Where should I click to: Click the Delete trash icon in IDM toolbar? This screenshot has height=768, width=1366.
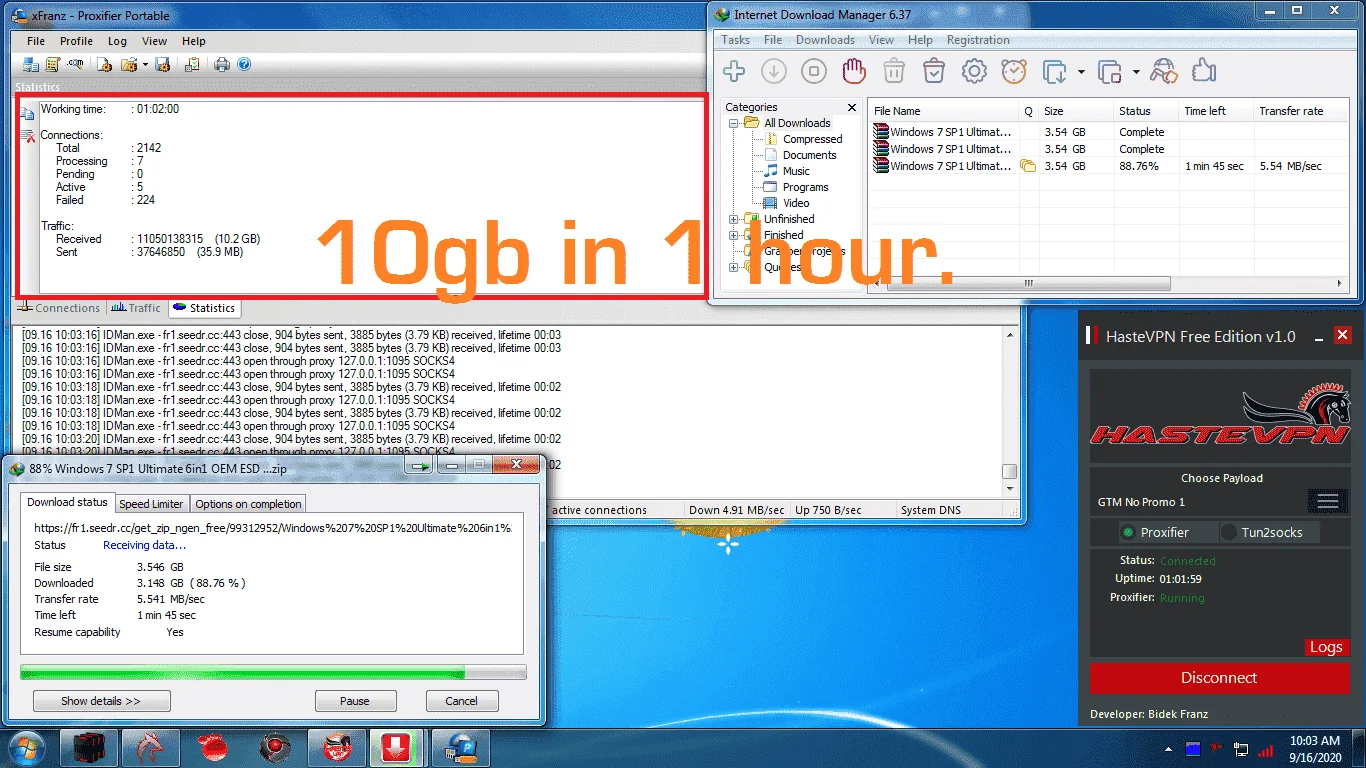pos(894,71)
